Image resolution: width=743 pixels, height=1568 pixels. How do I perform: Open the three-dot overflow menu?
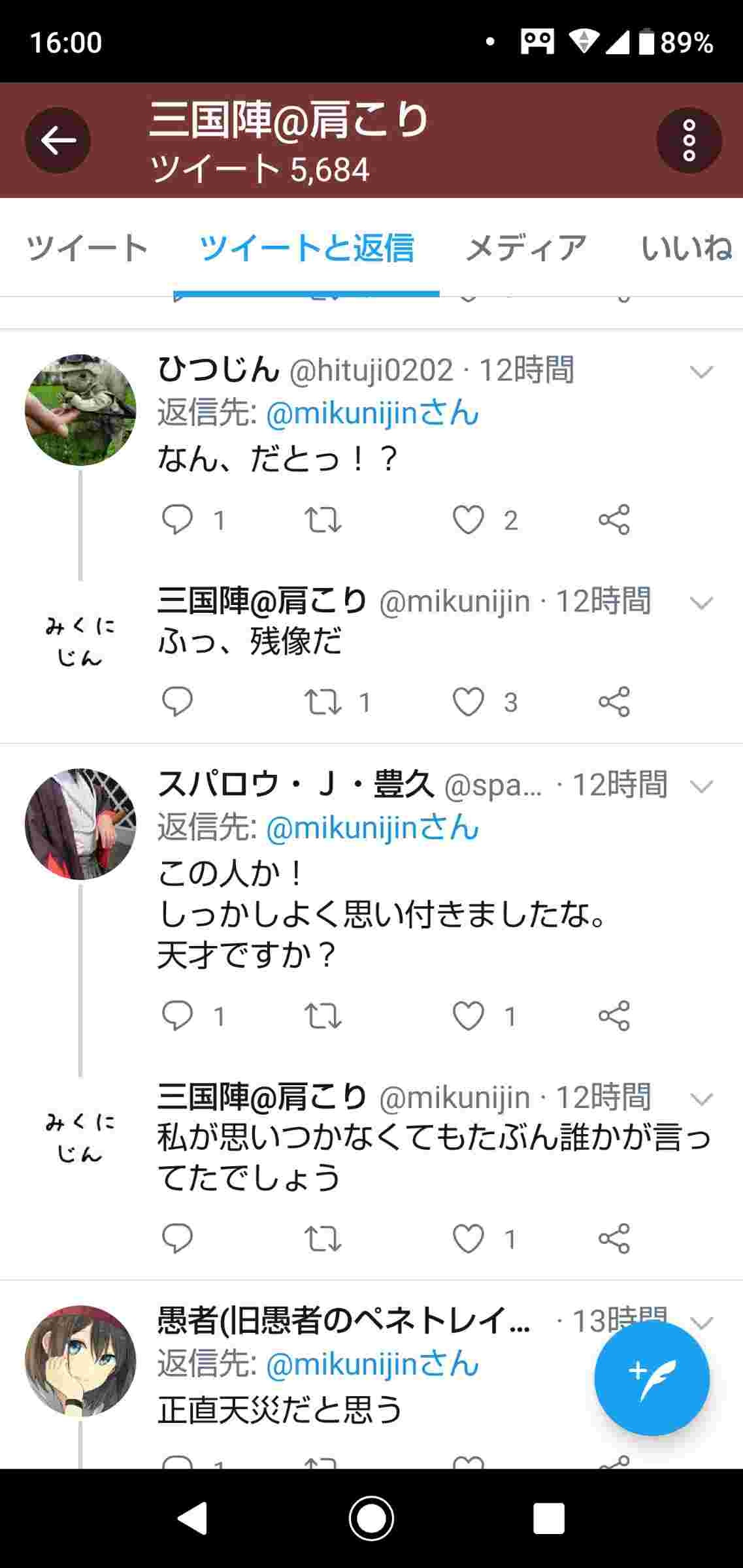[689, 140]
